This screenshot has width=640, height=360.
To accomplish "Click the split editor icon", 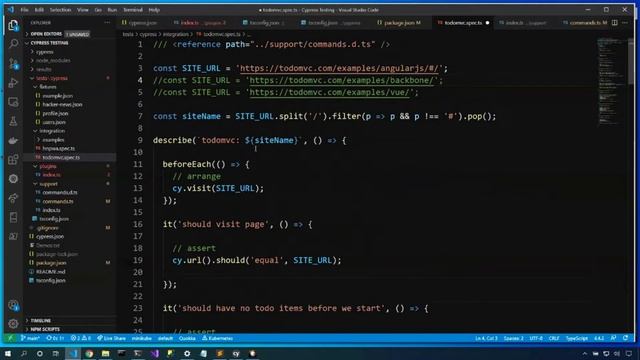I will pos(614,23).
